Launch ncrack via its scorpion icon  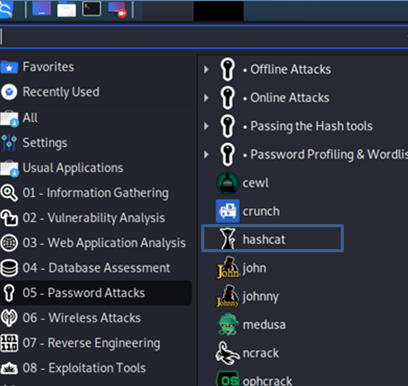point(227,353)
